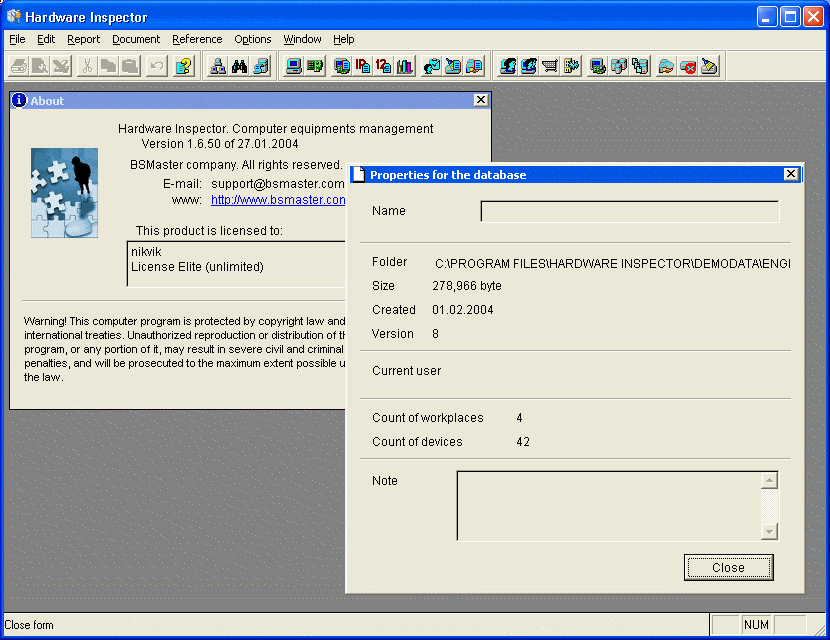Click the blue monitor workplace icon
The image size is (830, 640).
pyautogui.click(x=293, y=66)
